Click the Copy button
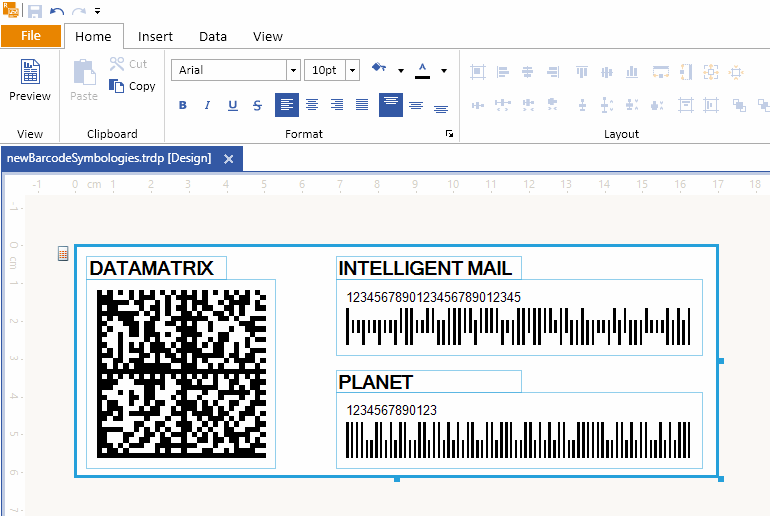Image resolution: width=770 pixels, height=516 pixels. 132,86
